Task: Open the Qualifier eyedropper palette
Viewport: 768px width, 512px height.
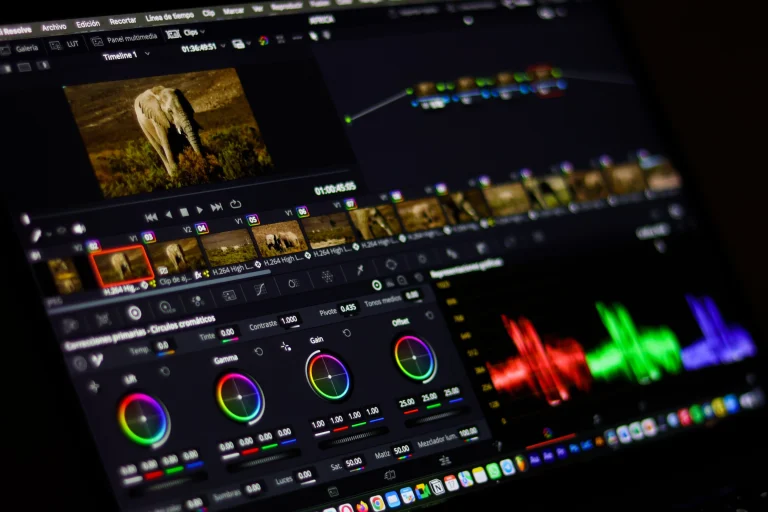Action: point(360,269)
